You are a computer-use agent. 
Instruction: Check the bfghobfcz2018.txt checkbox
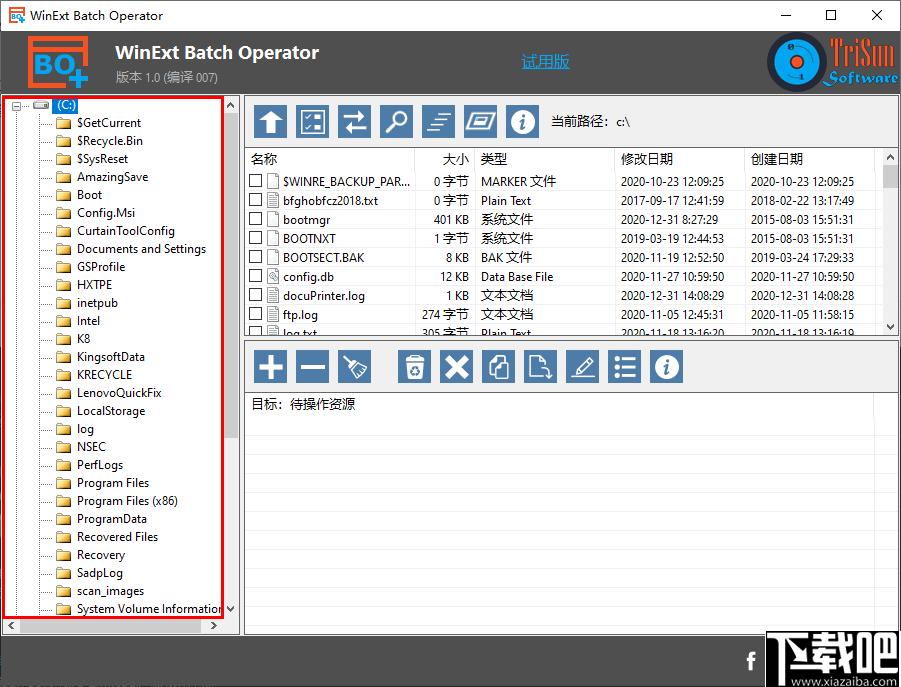(256, 200)
